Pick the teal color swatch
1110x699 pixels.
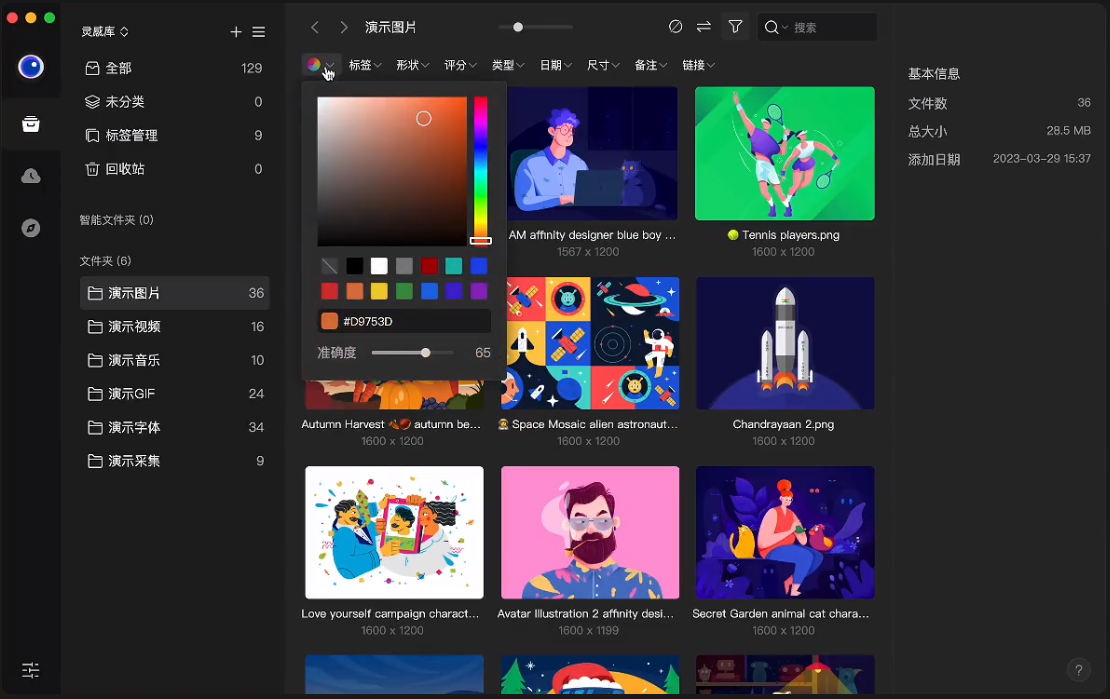[x=454, y=266]
